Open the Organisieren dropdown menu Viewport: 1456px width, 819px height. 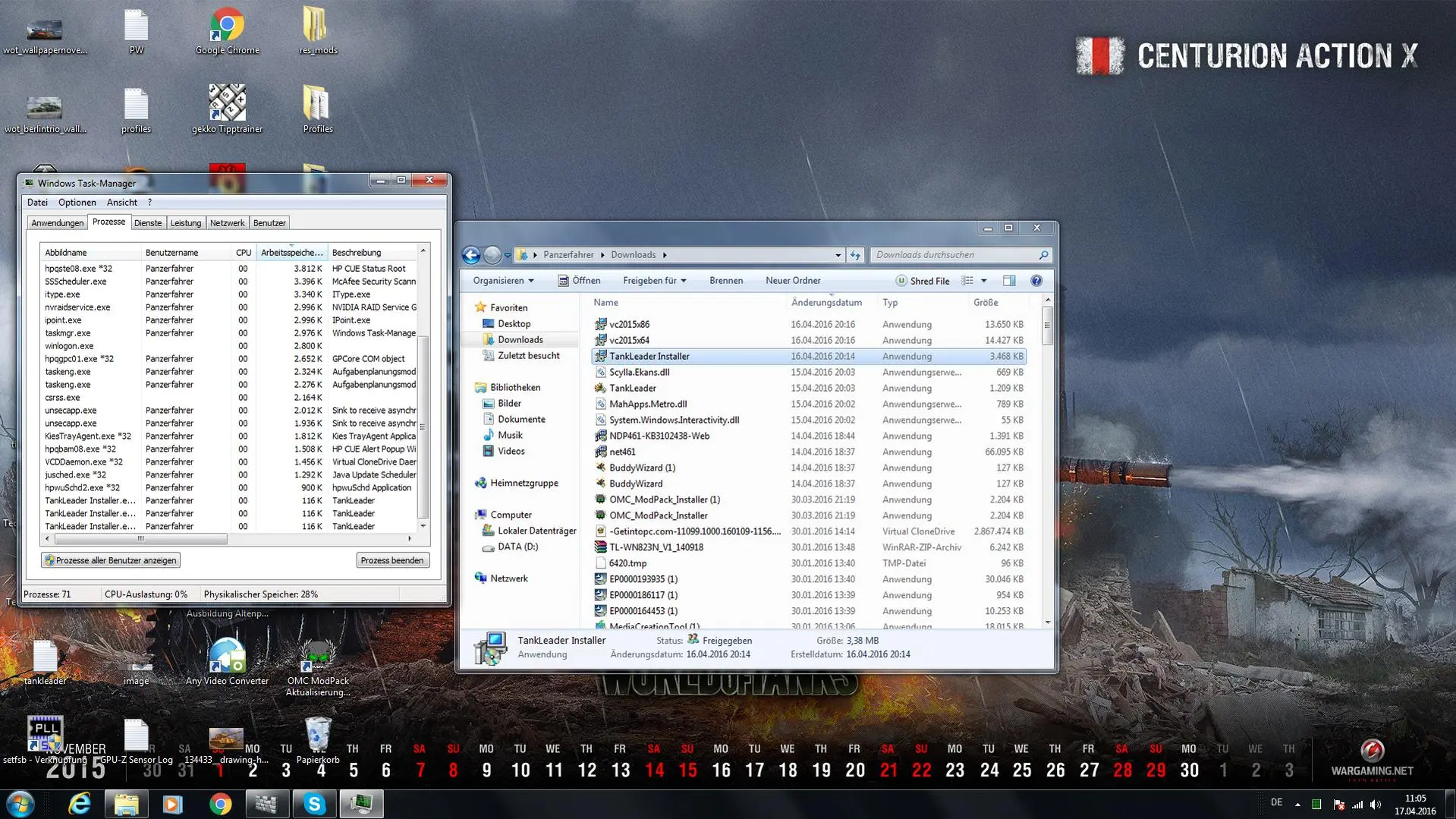pos(503,281)
